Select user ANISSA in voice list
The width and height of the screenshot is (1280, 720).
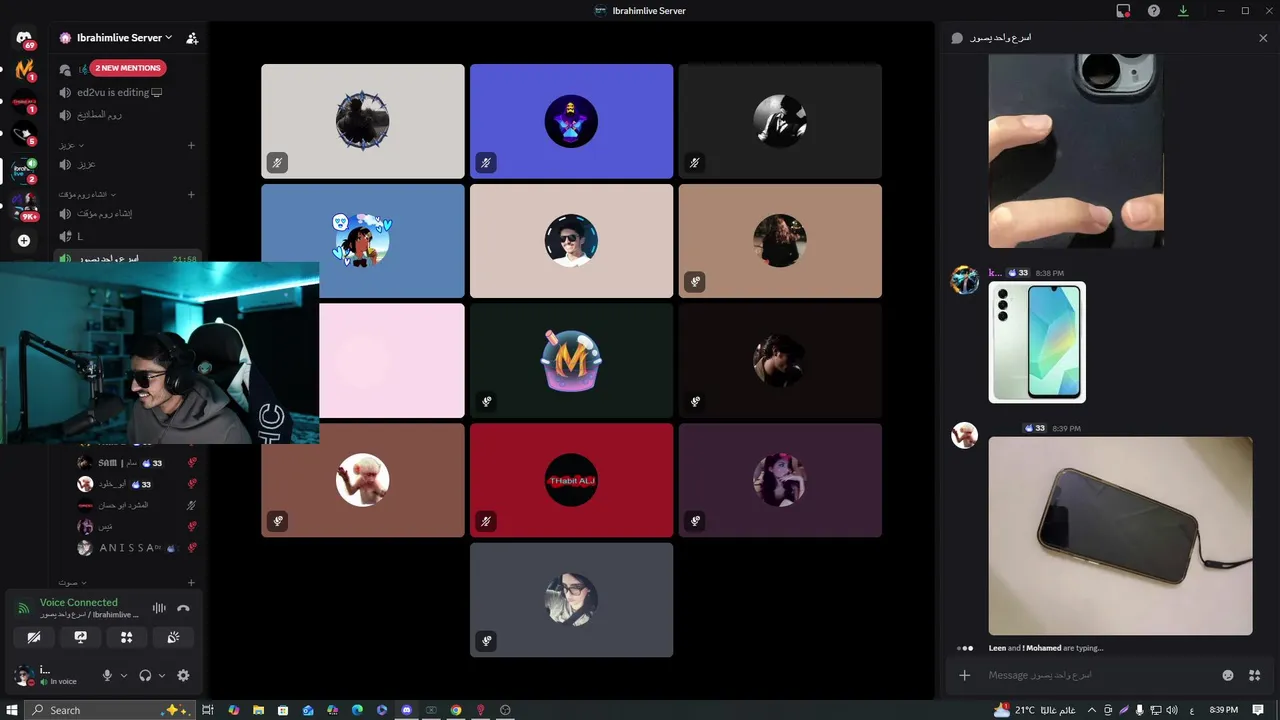click(x=136, y=547)
